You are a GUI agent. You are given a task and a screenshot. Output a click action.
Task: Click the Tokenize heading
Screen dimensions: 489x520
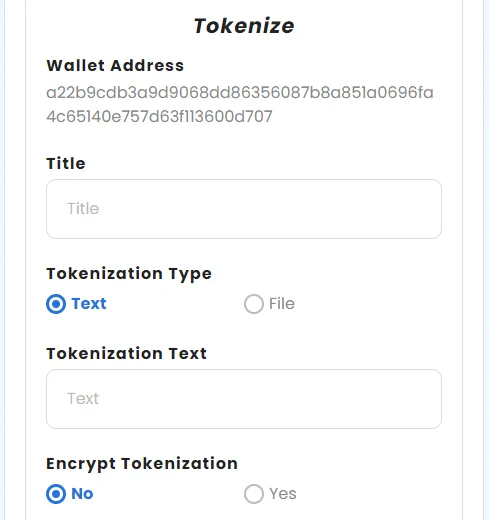(x=244, y=26)
